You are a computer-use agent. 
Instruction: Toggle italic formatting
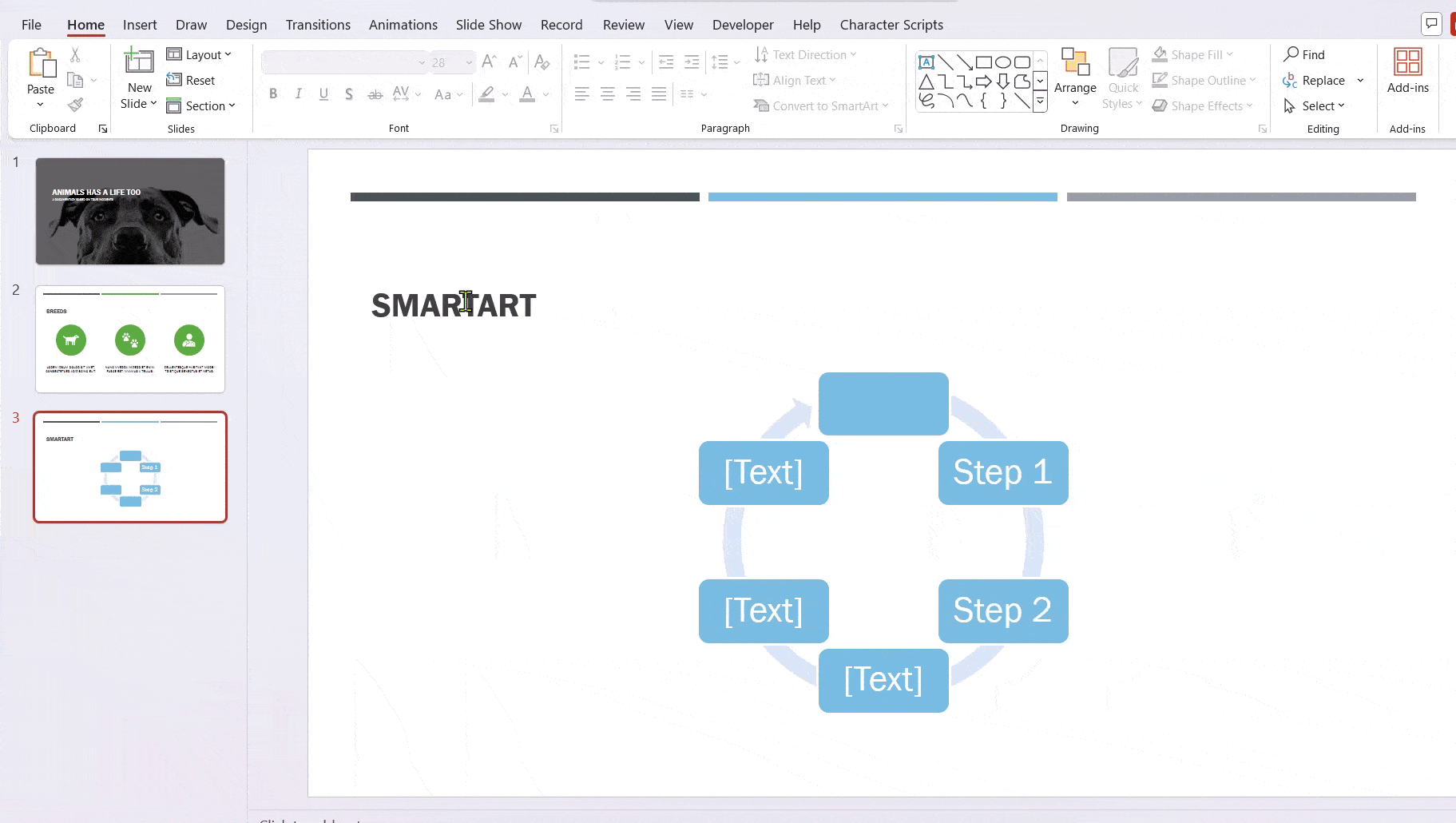(298, 94)
